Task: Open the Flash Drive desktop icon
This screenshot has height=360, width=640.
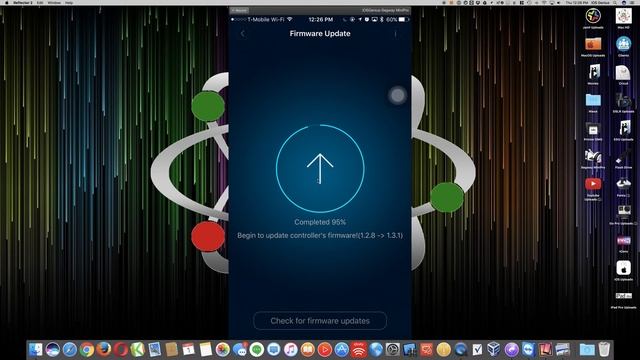Action: 624,157
